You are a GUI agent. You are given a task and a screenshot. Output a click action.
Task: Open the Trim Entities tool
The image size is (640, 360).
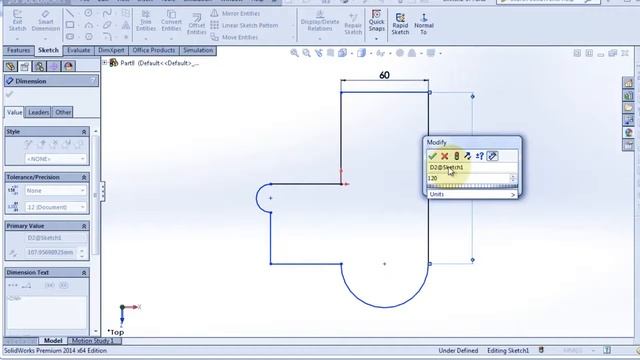146,21
